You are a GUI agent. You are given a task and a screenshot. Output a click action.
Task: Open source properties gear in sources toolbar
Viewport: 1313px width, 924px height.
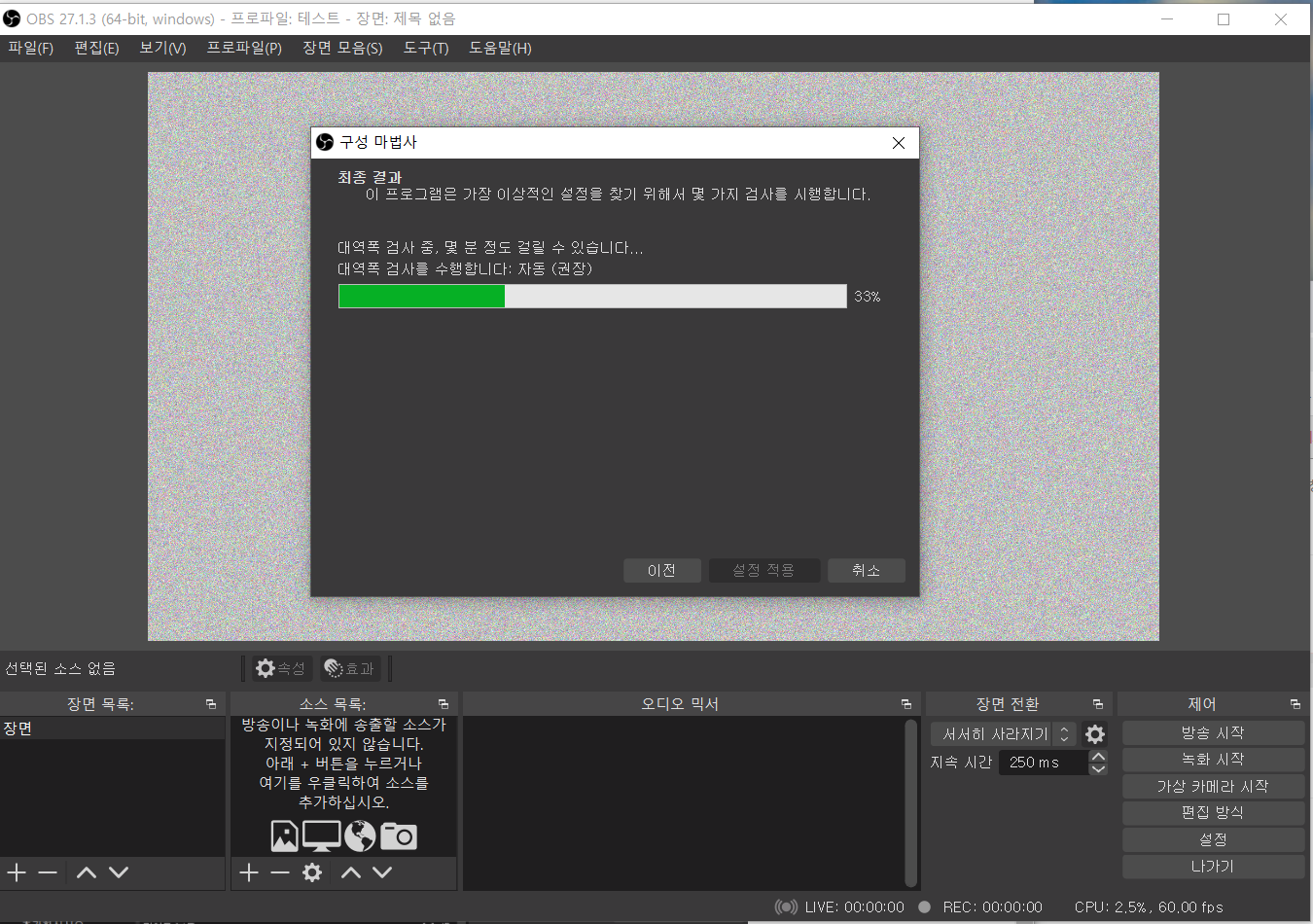(x=312, y=872)
